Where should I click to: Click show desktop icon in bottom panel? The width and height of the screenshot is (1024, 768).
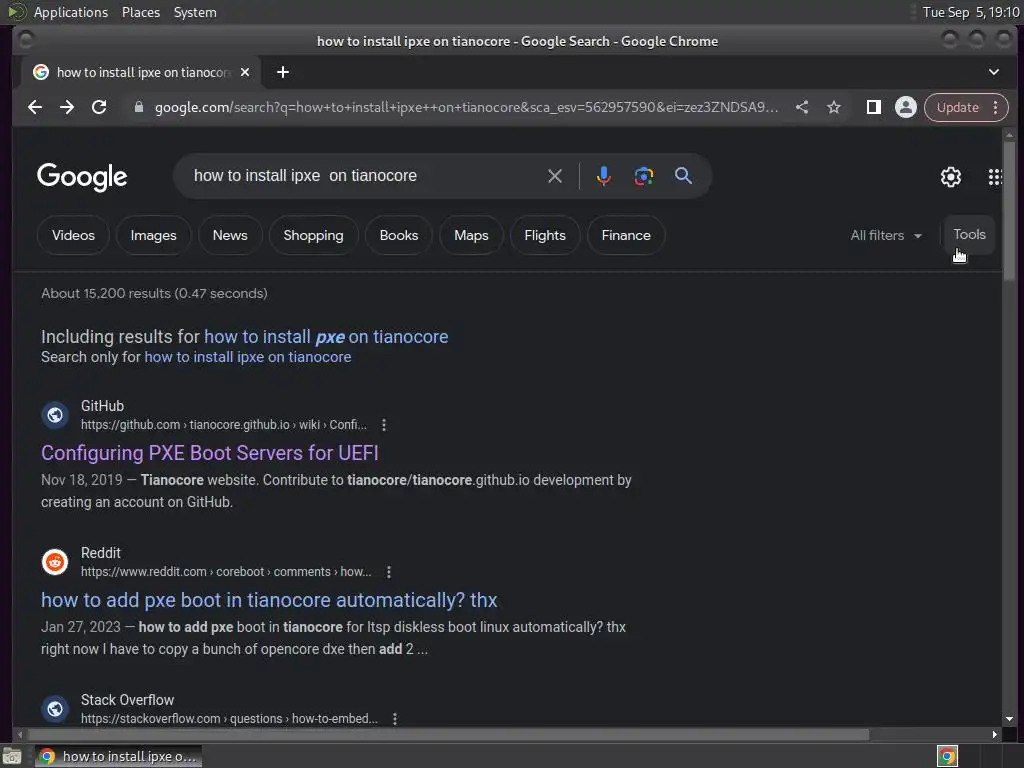click(12, 756)
